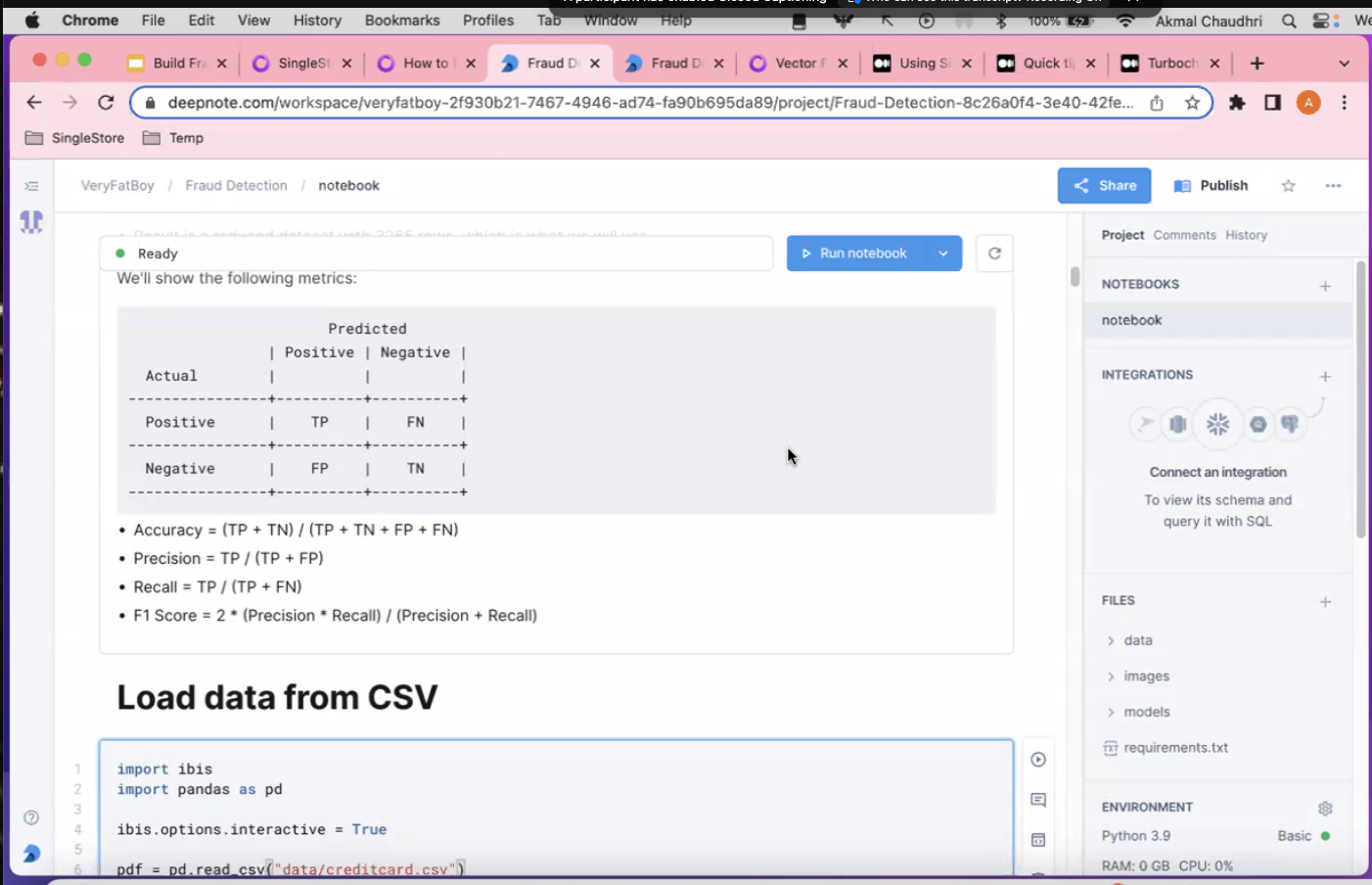Click the help question mark icon
The image size is (1372, 885).
31,817
